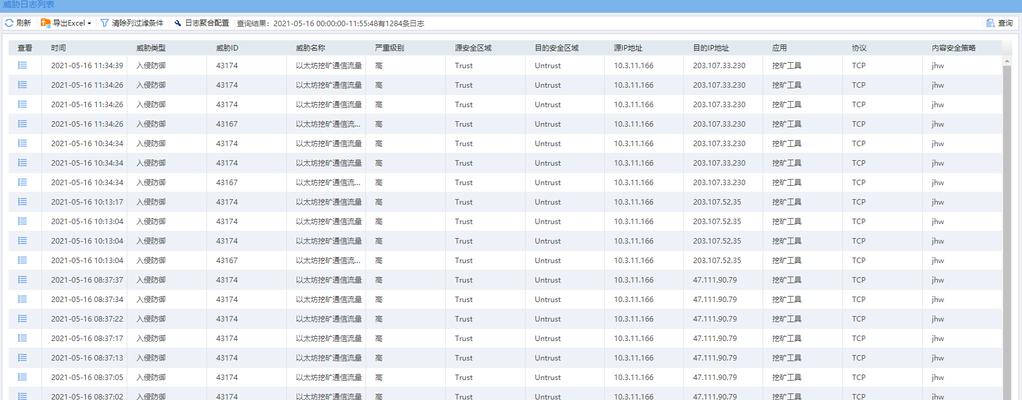Open 日志聚合配置 settings
The height and width of the screenshot is (400, 1022).
(x=201, y=23)
